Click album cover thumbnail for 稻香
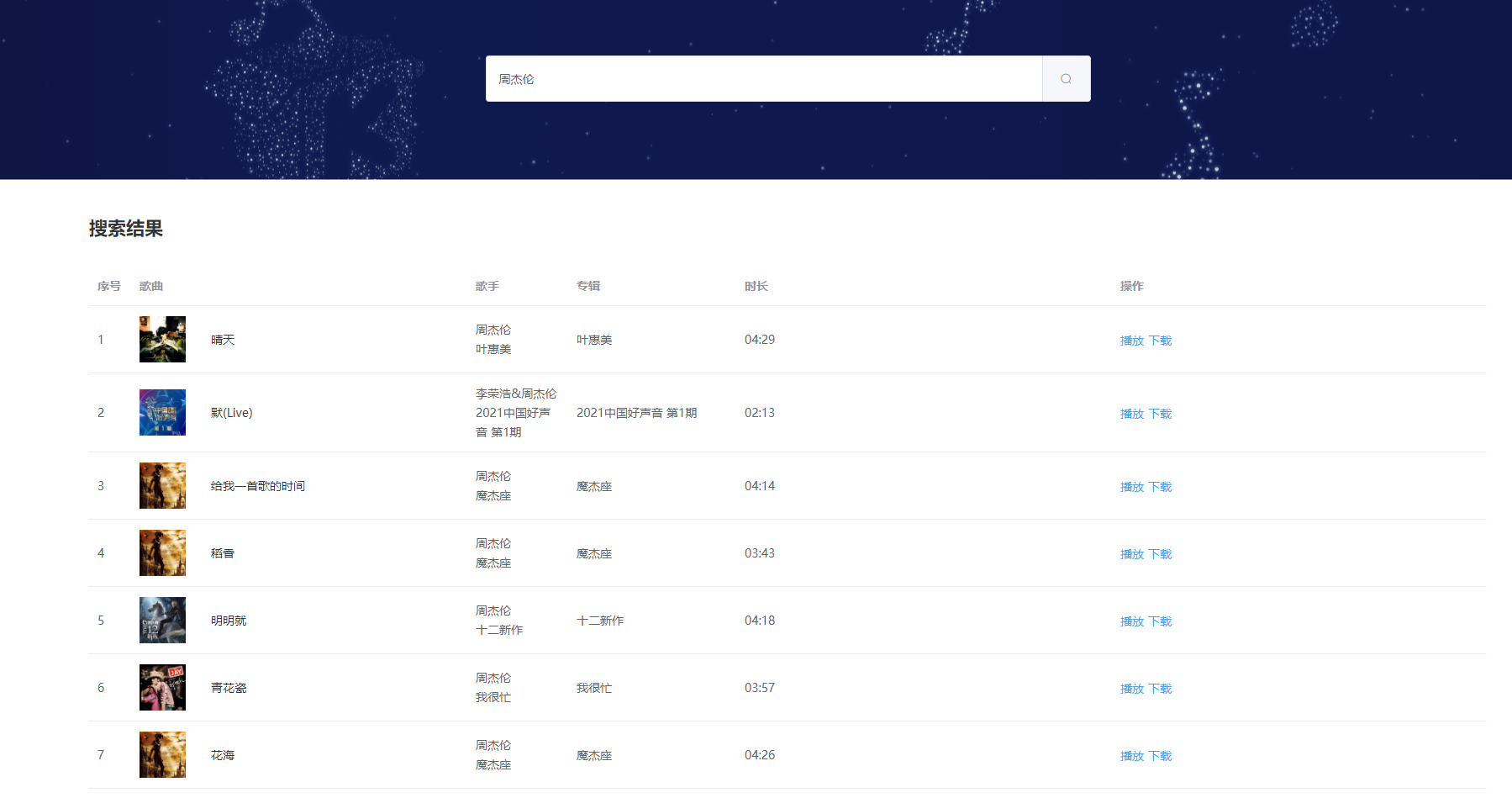 pyautogui.click(x=162, y=553)
